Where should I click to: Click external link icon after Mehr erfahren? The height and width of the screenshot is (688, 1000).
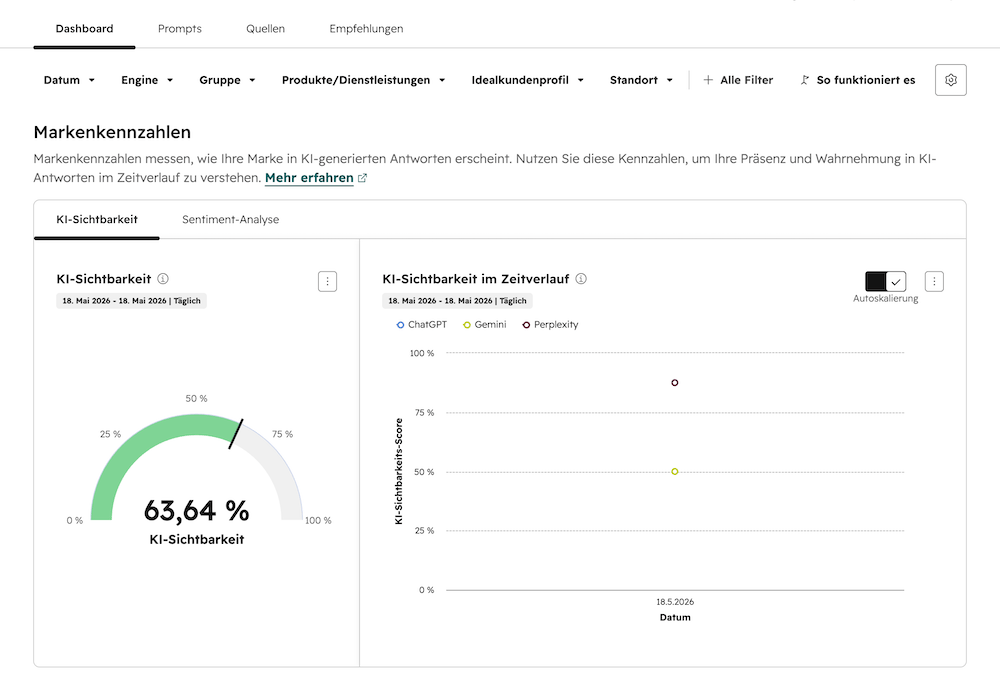tap(362, 178)
